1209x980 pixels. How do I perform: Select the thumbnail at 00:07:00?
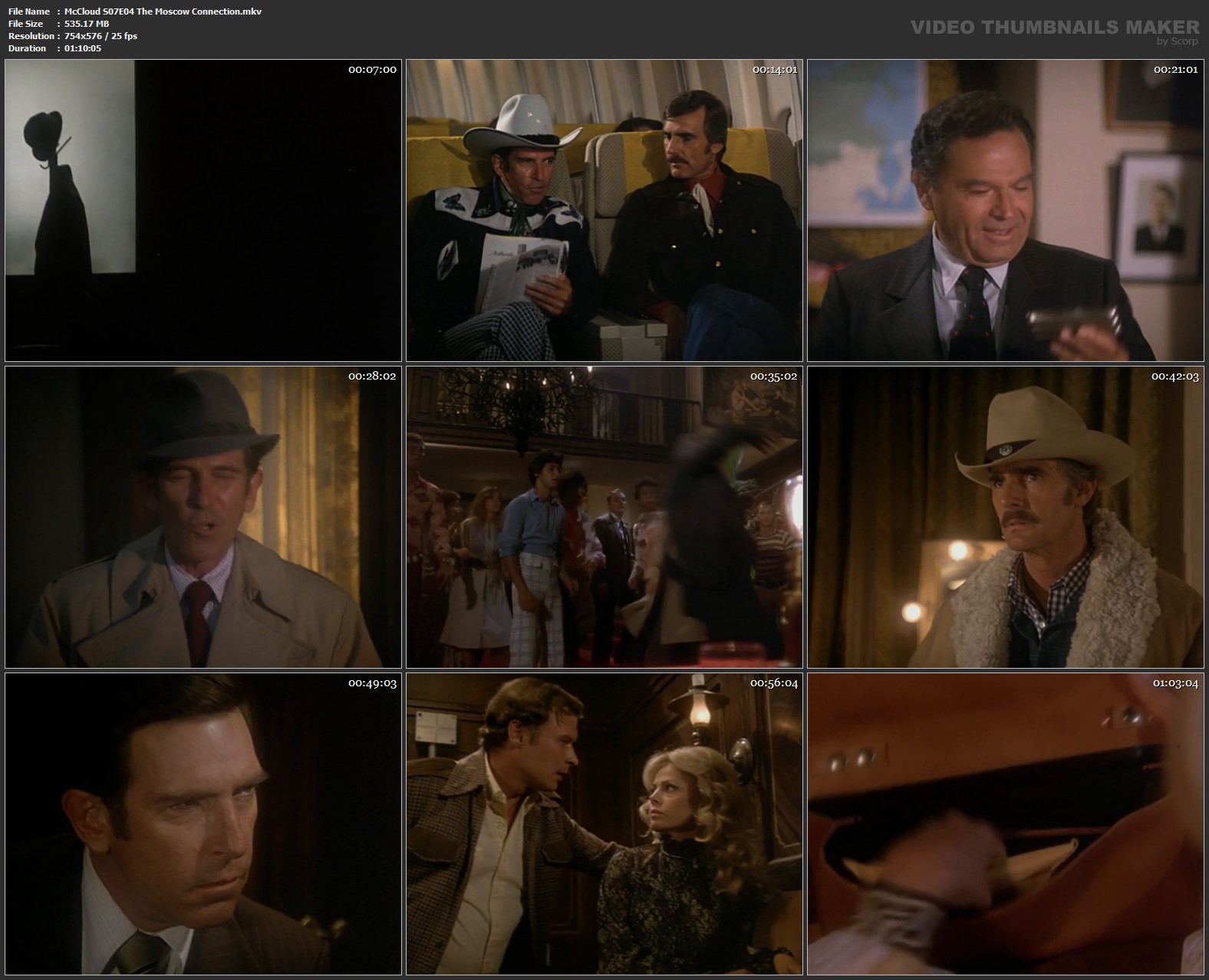[x=203, y=210]
